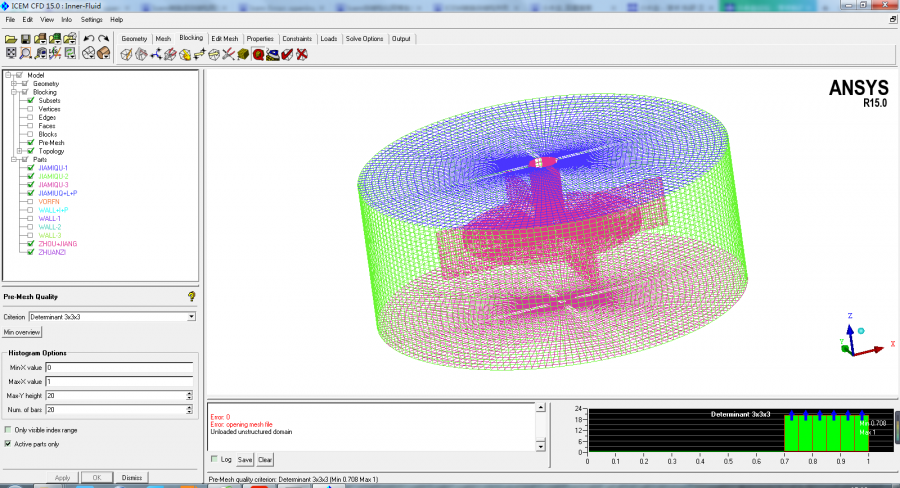Image resolution: width=900 pixels, height=488 pixels.
Task: Switch to the Edit Mesh tab
Action: pyautogui.click(x=225, y=39)
